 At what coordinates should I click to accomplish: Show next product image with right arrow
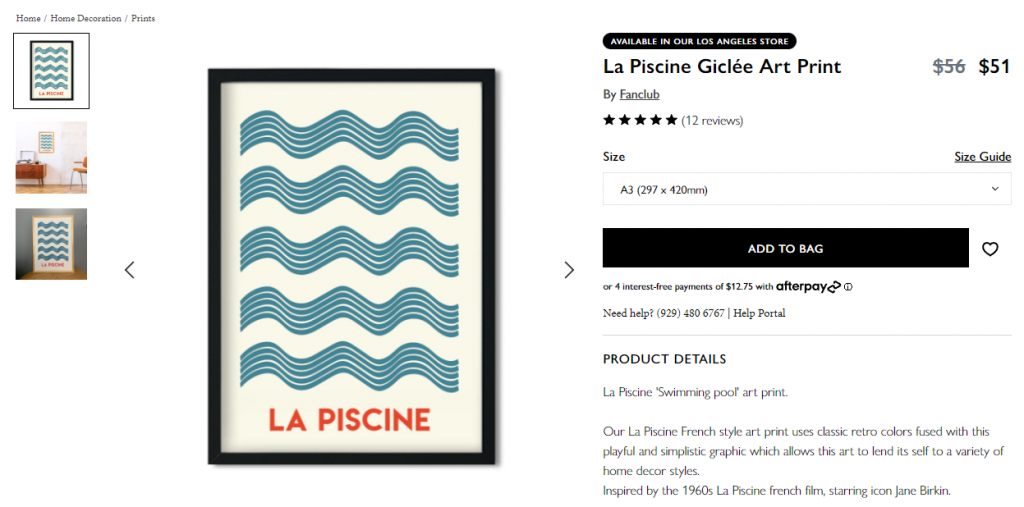coord(569,270)
